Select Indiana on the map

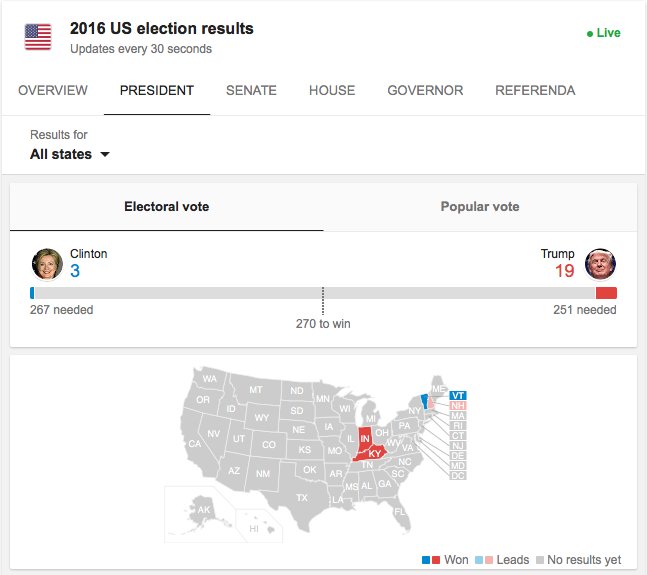[366, 438]
